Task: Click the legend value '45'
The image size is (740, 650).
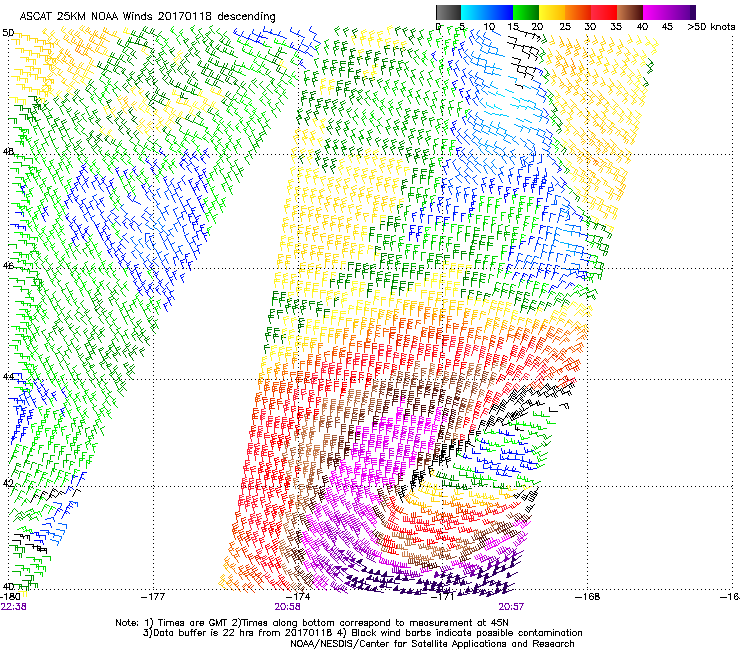Action: point(667,27)
